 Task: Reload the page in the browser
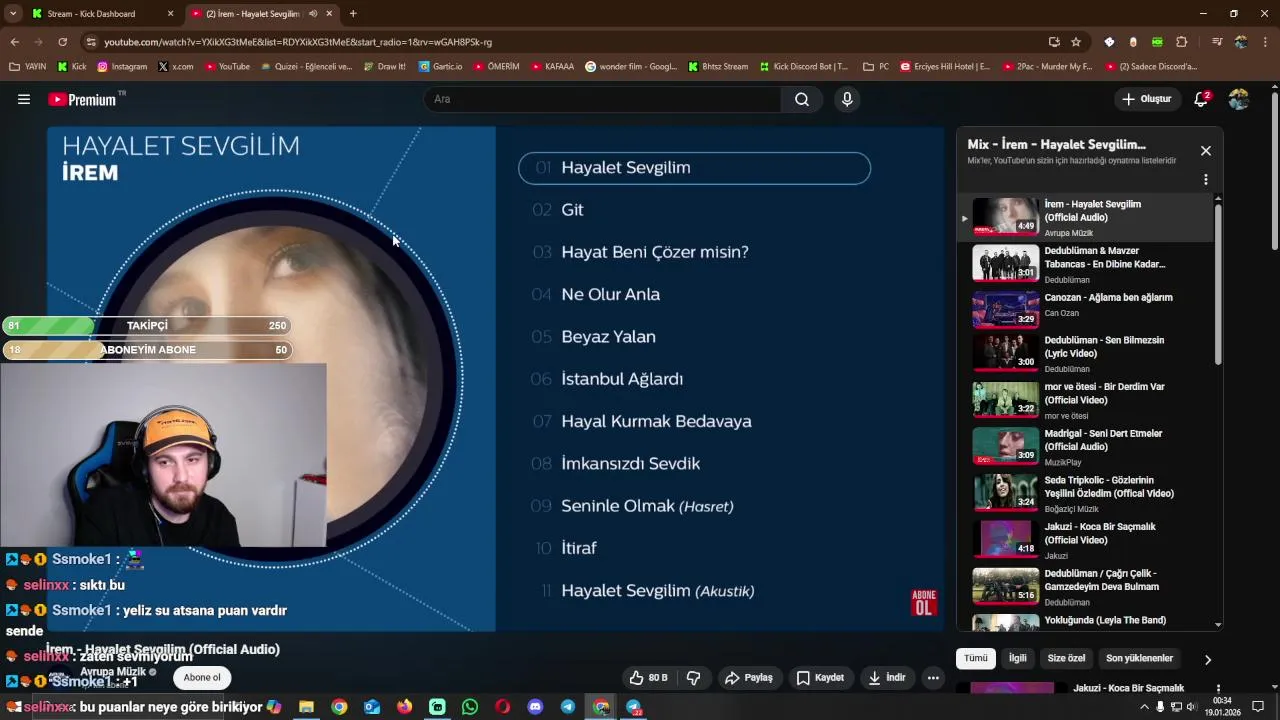62,42
